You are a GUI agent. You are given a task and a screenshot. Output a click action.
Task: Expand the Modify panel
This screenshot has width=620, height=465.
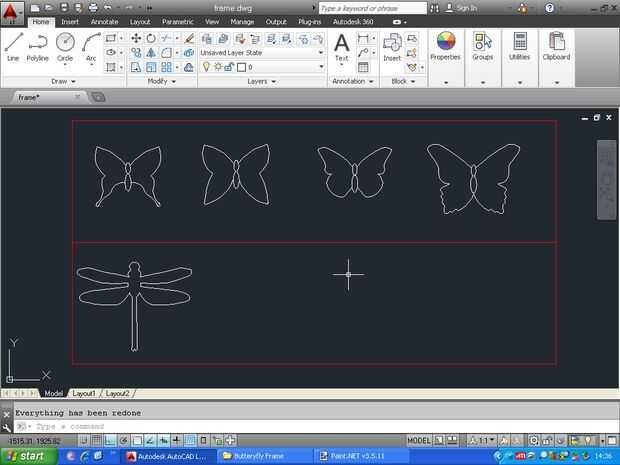click(162, 81)
